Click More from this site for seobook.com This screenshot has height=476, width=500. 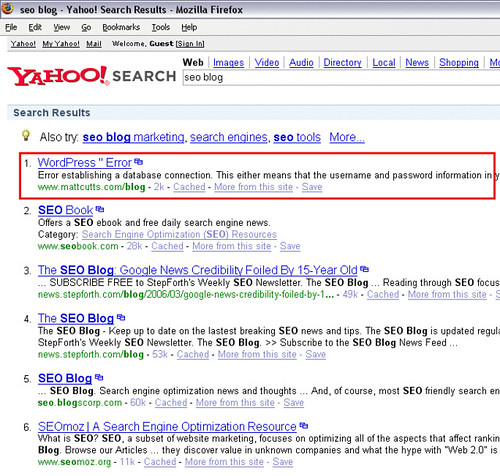click(x=232, y=246)
